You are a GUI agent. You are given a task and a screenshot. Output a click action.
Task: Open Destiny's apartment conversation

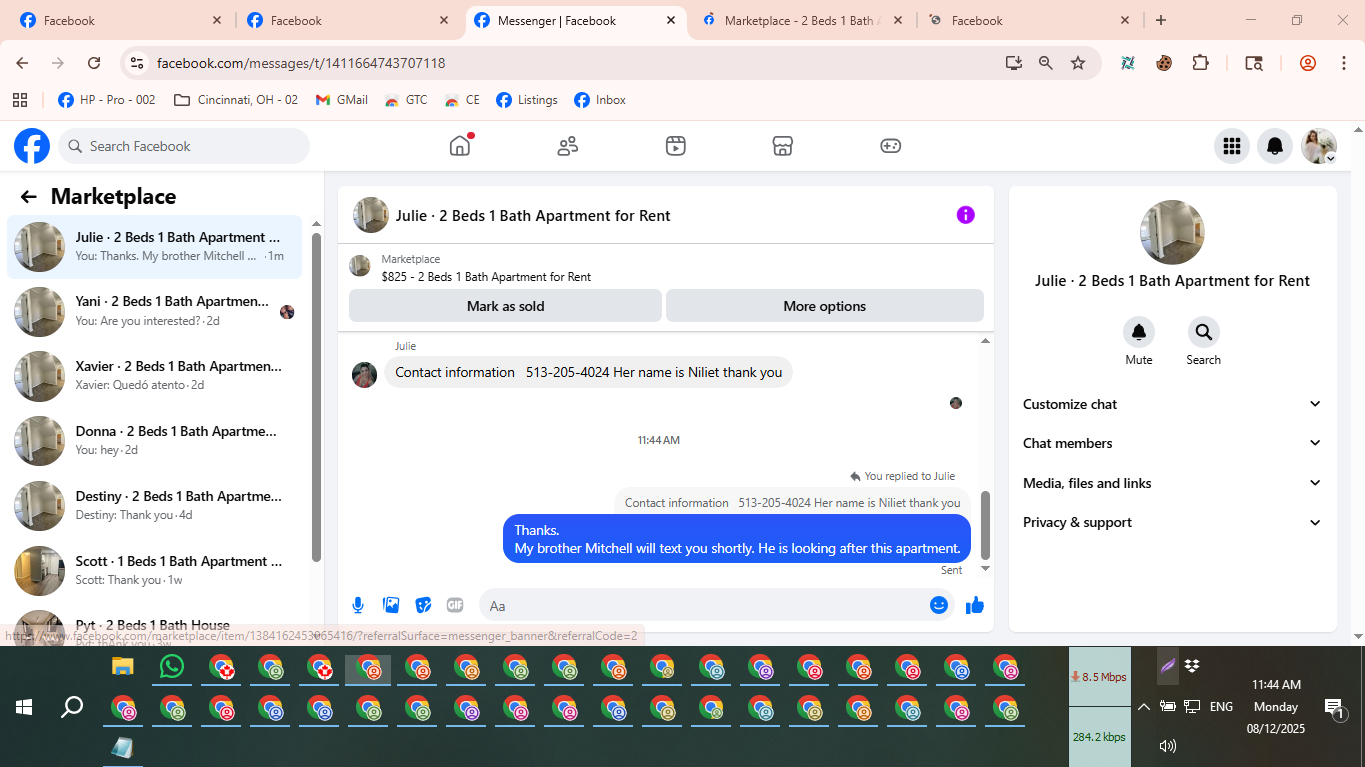click(155, 506)
